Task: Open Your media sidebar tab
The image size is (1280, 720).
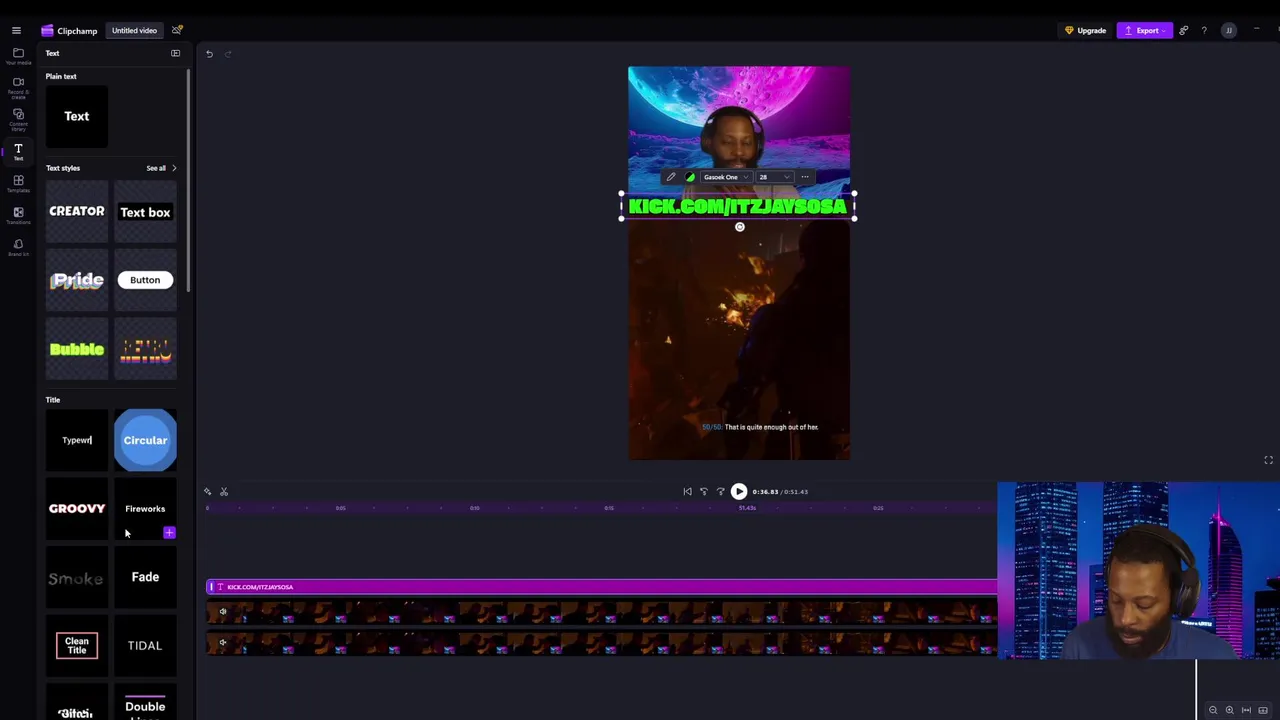Action: click(x=18, y=57)
